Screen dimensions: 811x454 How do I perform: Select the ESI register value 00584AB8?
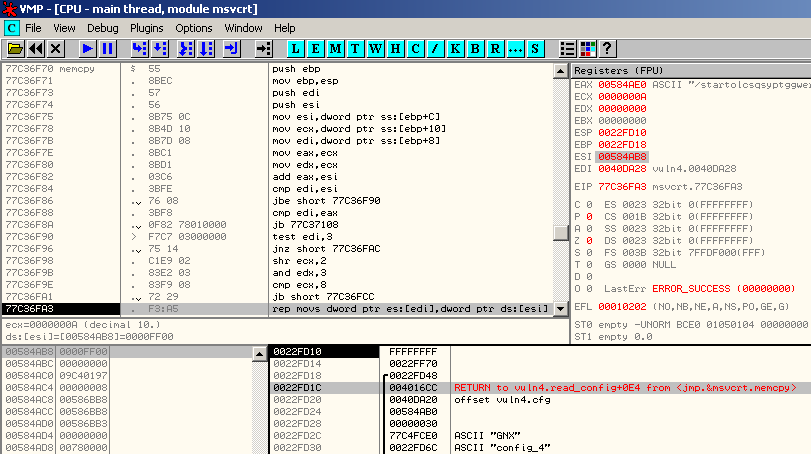[622, 157]
